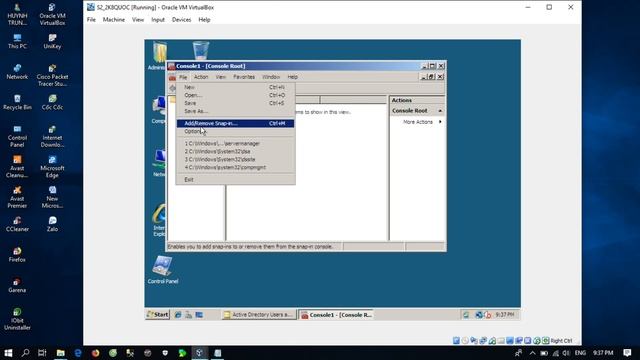The image size is (640, 360).
Task: Click Console1 taskbar button in VM
Action: coord(337,315)
